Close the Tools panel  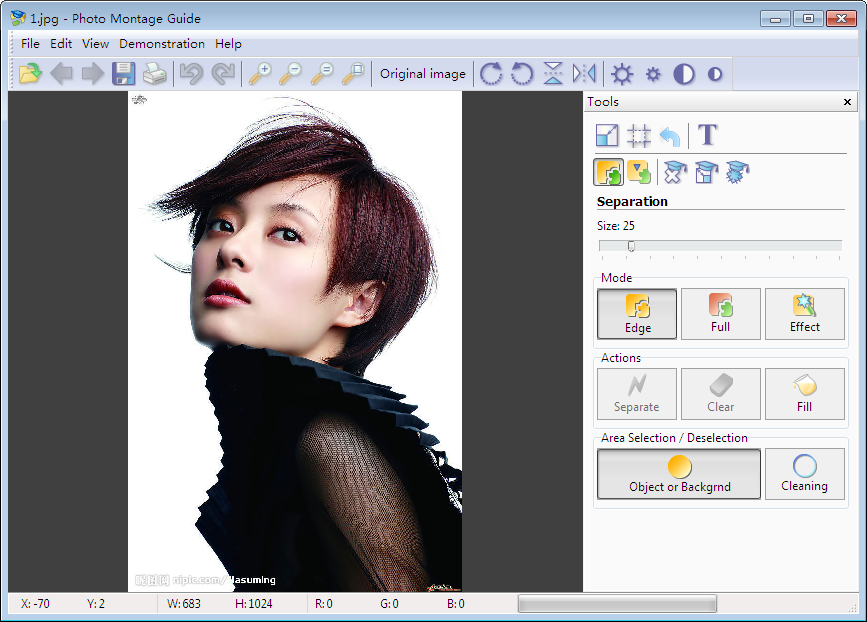point(848,102)
